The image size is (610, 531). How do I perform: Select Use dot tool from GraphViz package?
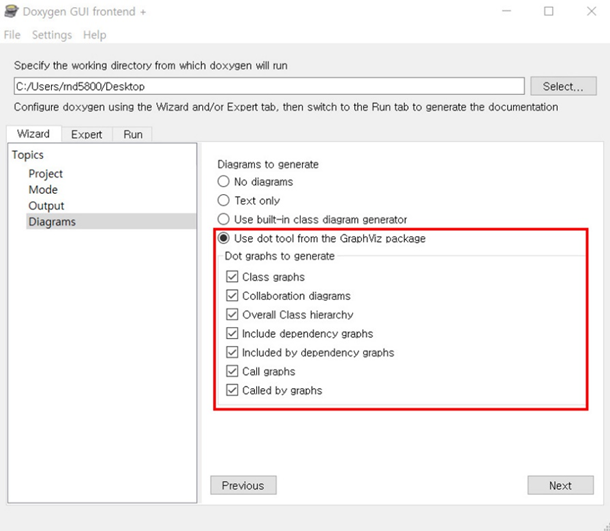tap(223, 238)
